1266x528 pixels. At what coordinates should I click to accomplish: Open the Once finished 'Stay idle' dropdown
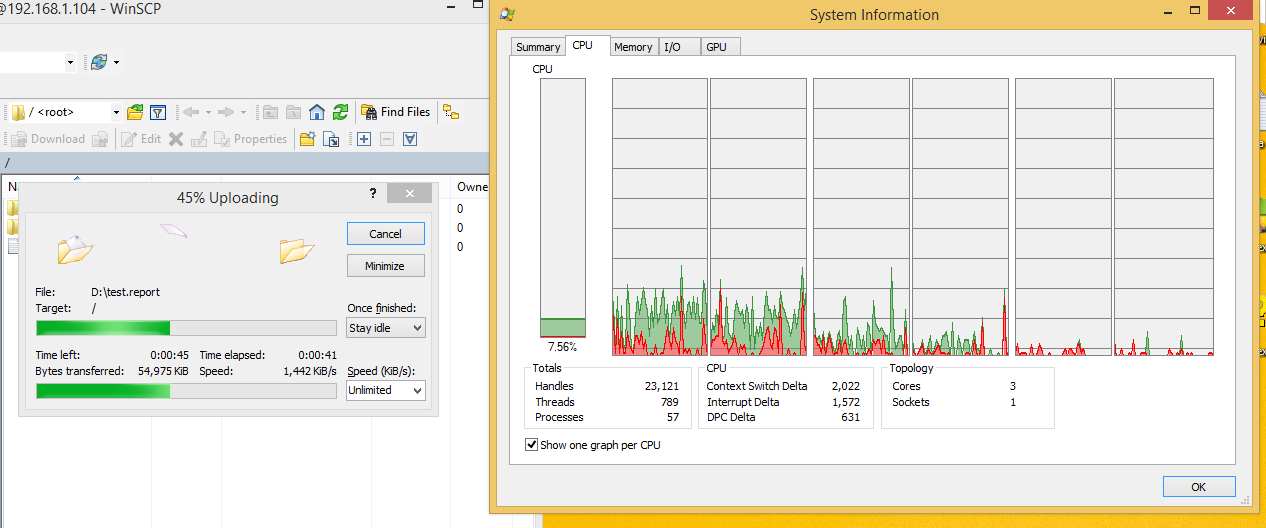385,328
